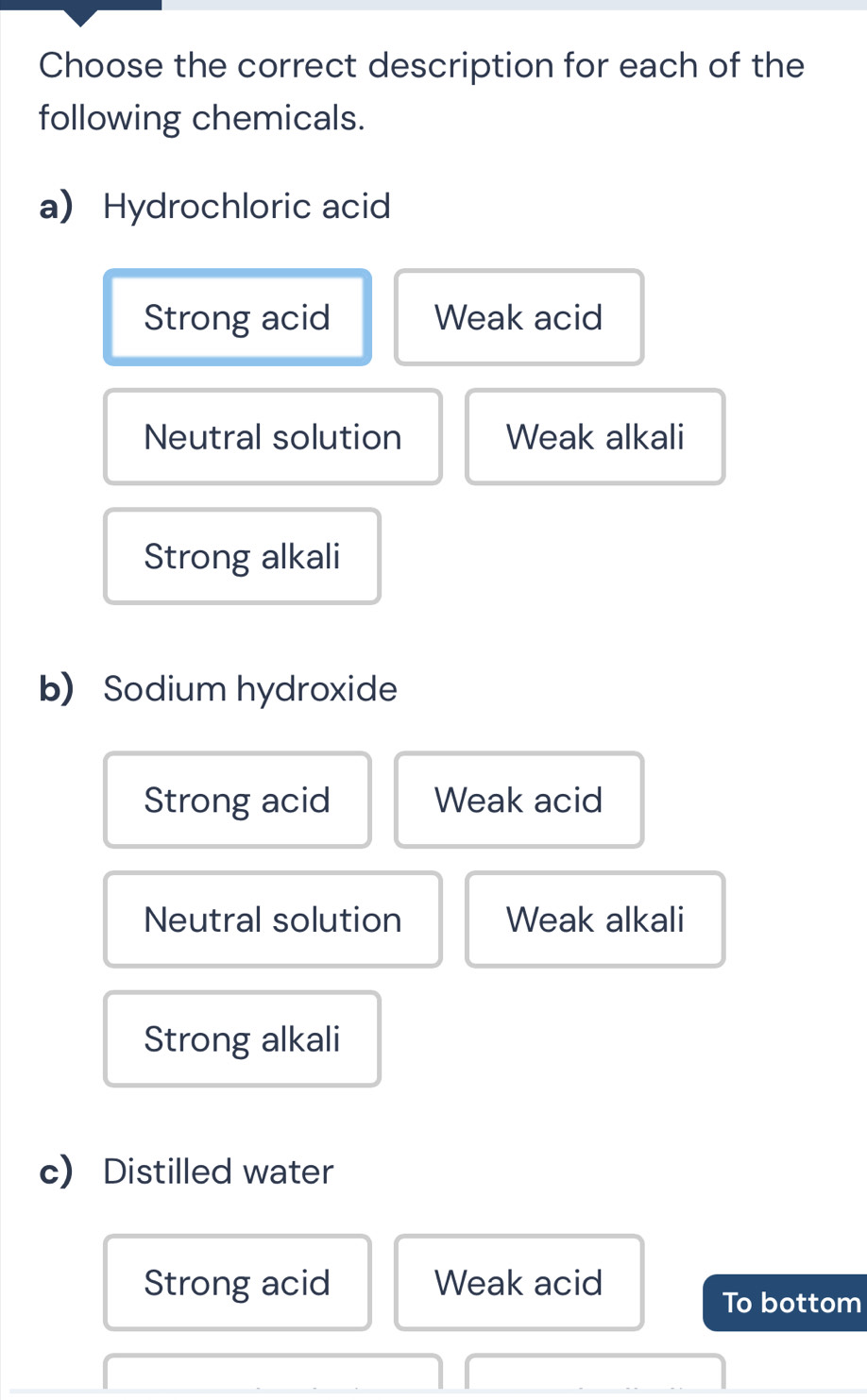The image size is (867, 1400).
Task: Pick 'Weak acid' for Distilled water
Action: tap(518, 1282)
